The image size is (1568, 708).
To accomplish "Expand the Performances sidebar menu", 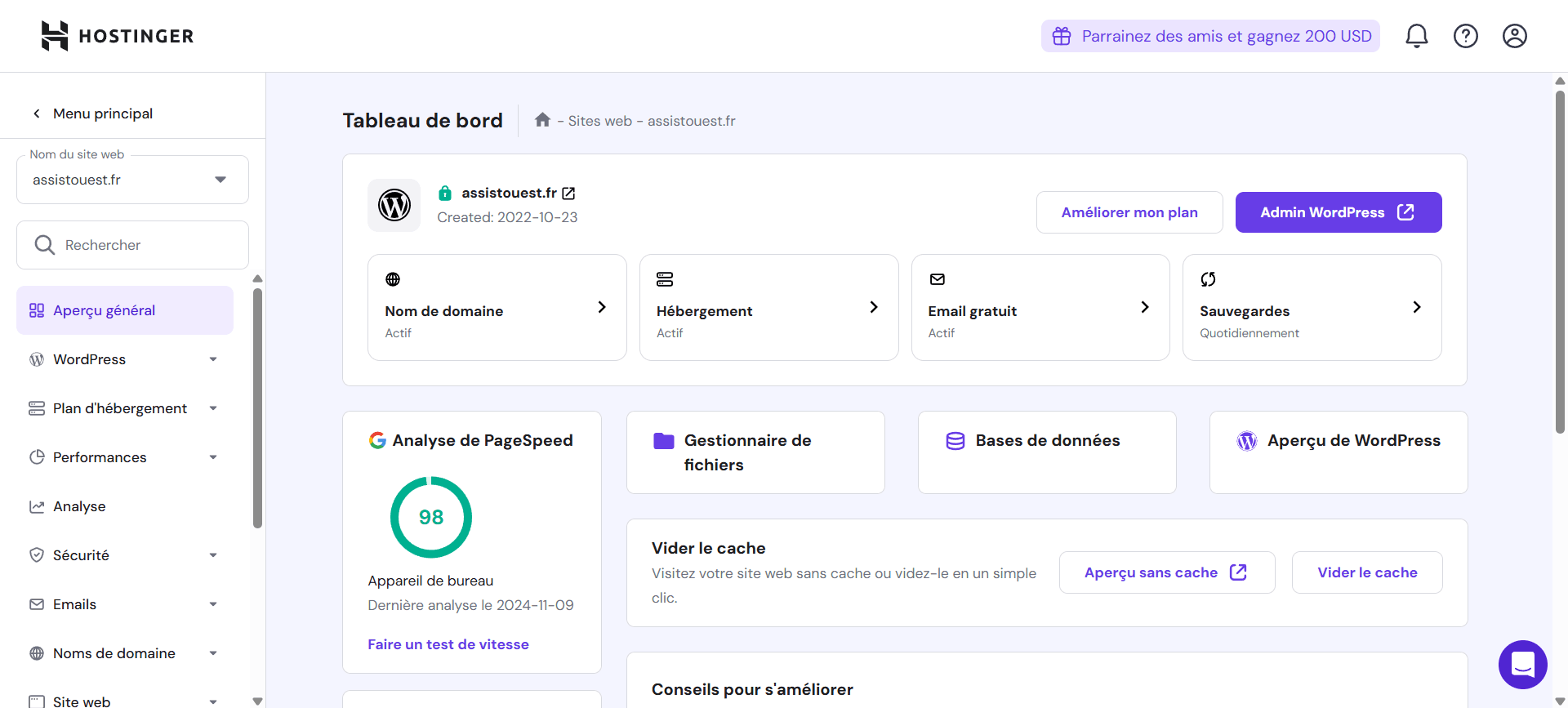I will coord(124,457).
